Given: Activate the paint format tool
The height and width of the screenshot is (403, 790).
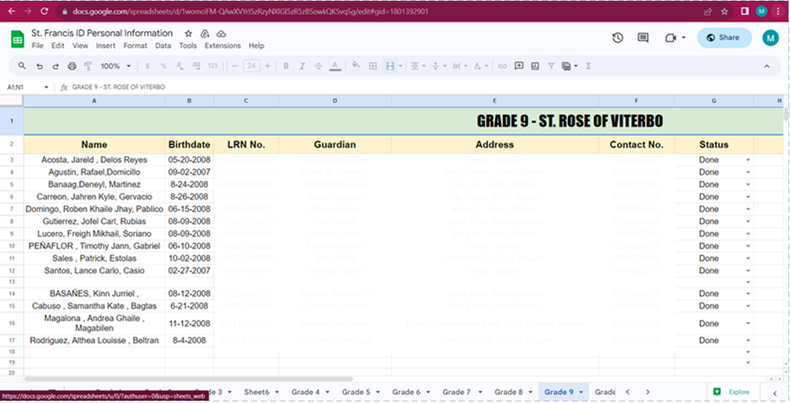Looking at the screenshot, I should pyautogui.click(x=88, y=66).
